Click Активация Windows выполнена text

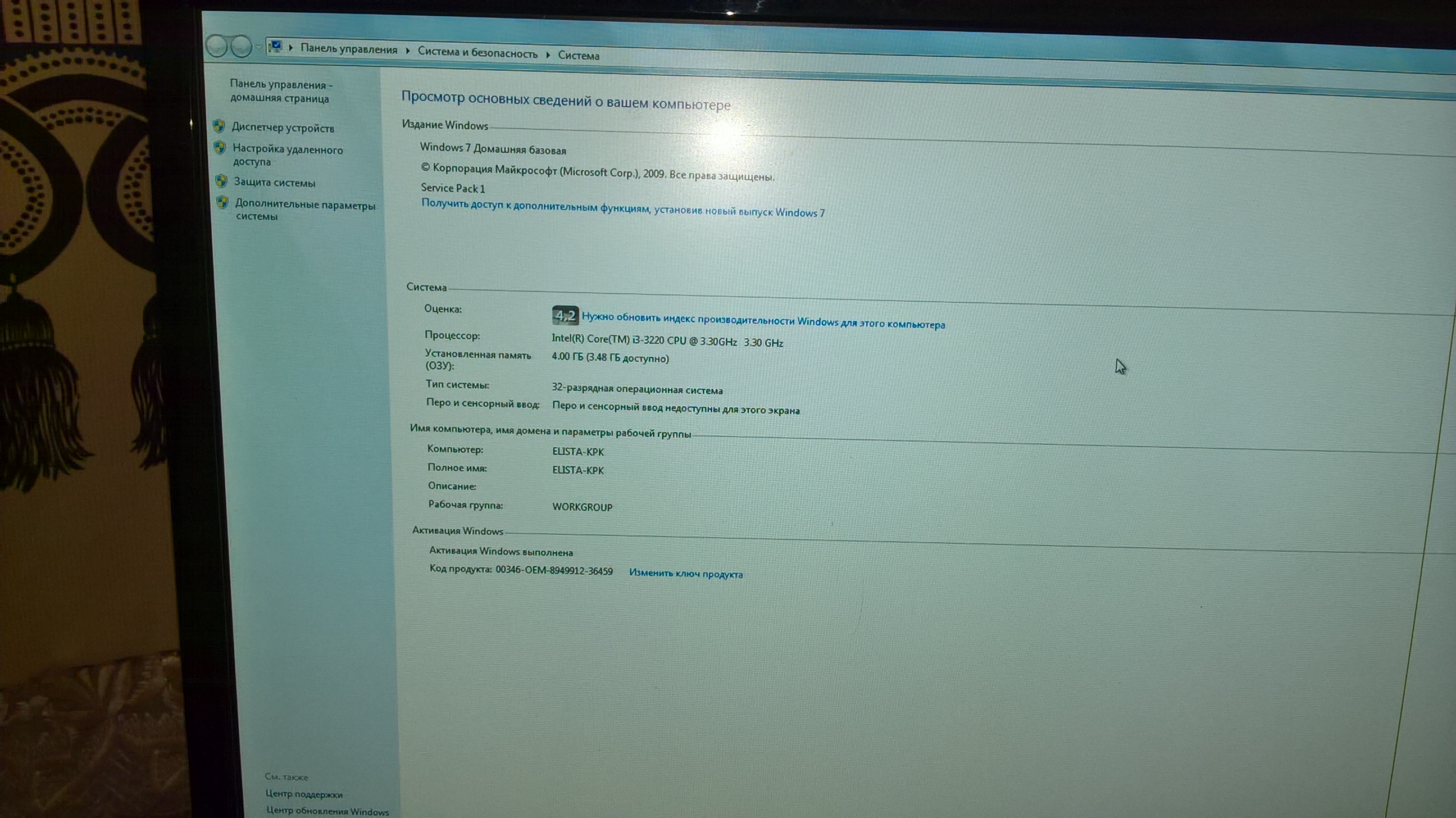point(501,551)
